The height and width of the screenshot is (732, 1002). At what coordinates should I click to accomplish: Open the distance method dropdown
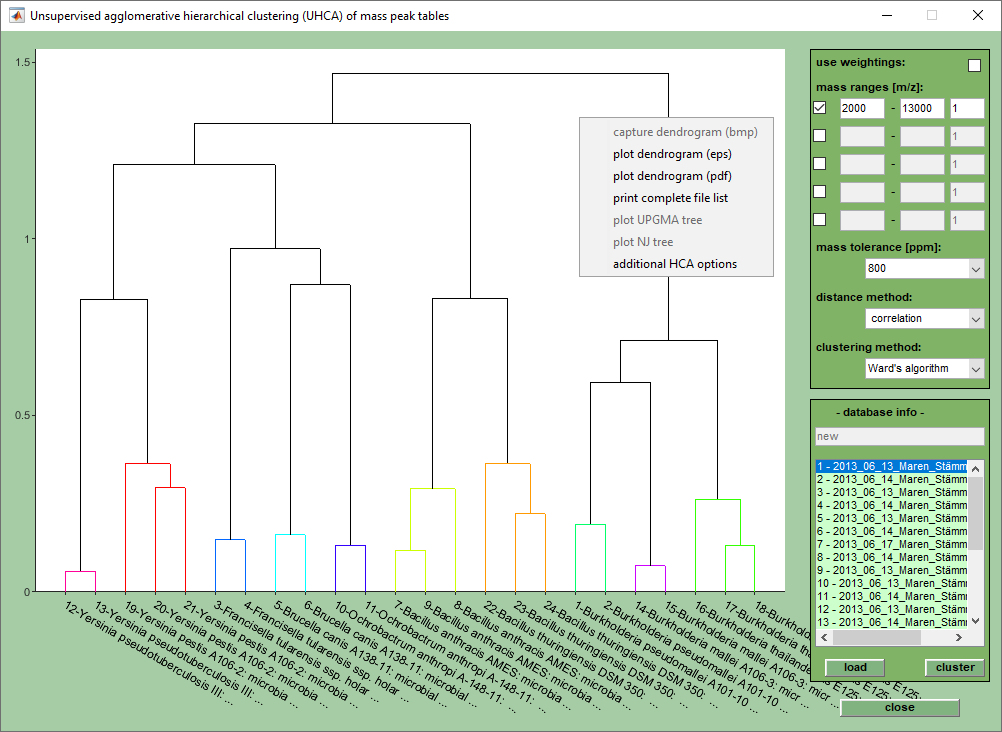pos(975,319)
